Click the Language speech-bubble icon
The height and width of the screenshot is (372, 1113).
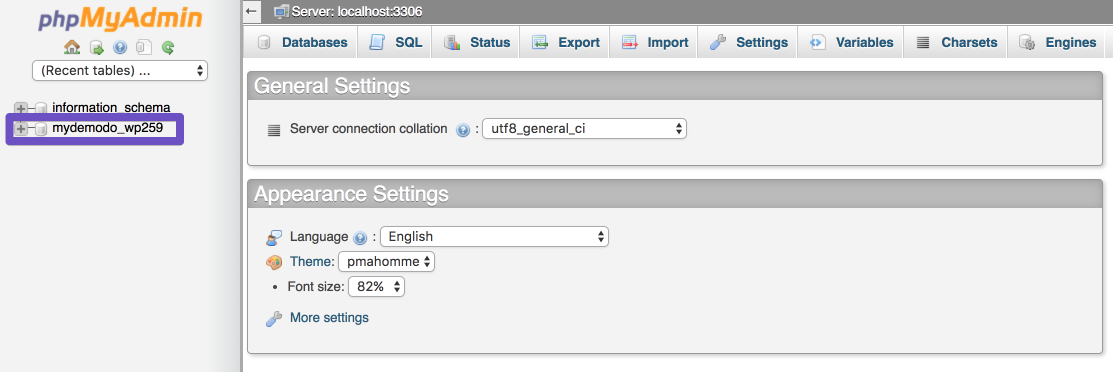tap(274, 237)
